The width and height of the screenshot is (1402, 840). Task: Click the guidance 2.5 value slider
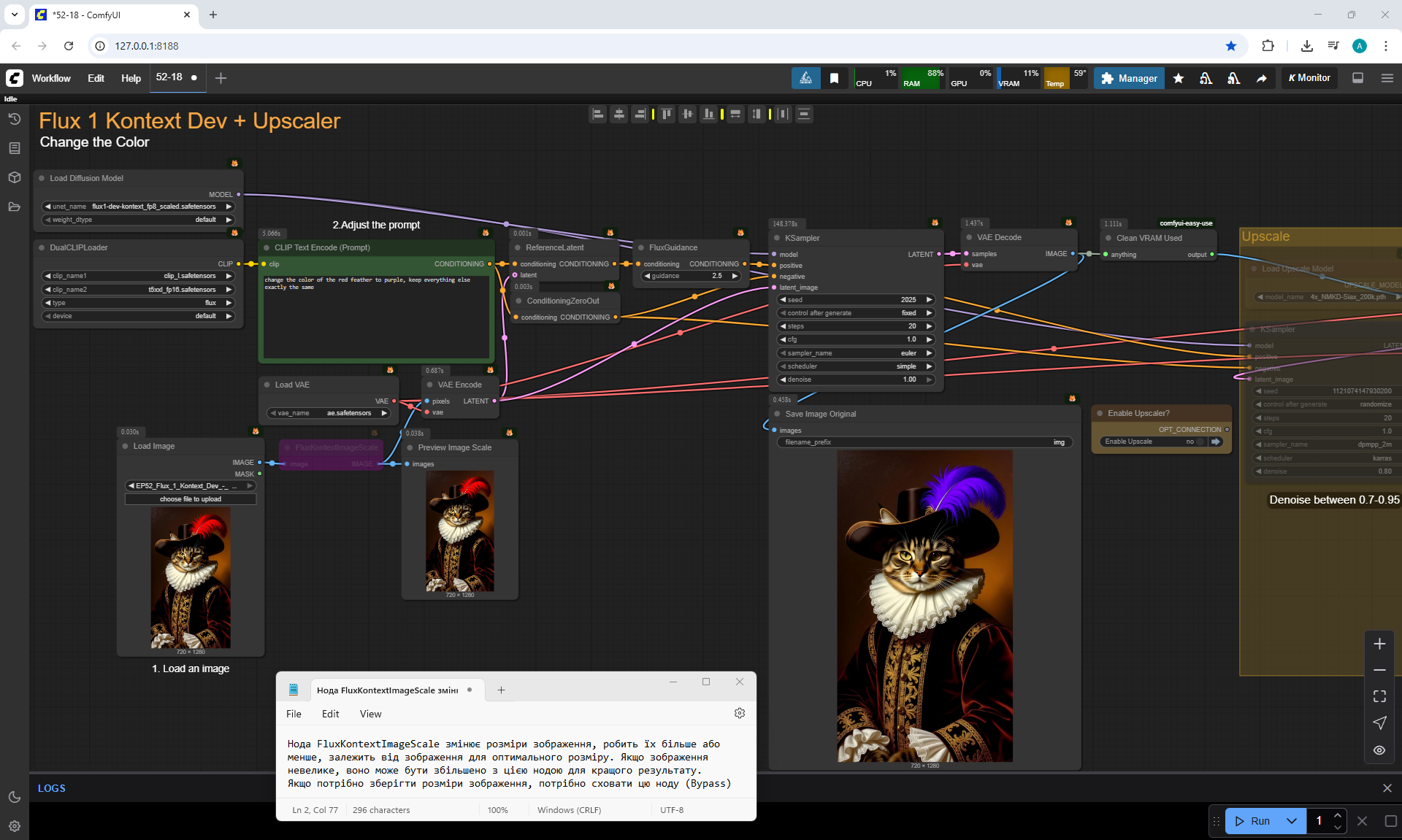[x=691, y=276]
